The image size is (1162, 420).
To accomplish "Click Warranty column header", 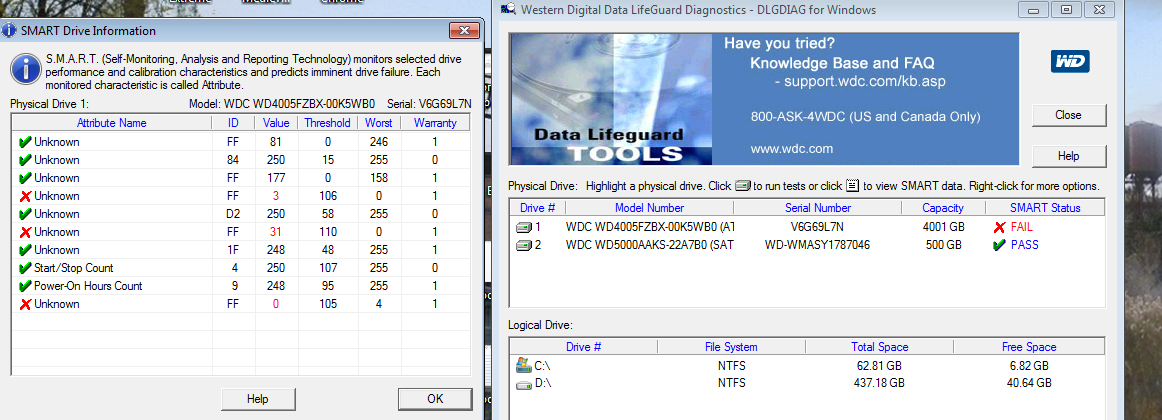I will point(435,123).
